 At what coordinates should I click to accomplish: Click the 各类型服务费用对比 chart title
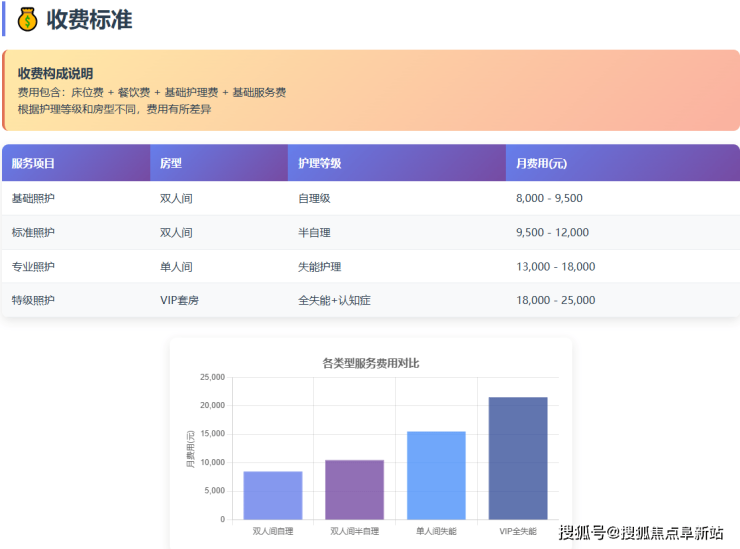point(371,362)
